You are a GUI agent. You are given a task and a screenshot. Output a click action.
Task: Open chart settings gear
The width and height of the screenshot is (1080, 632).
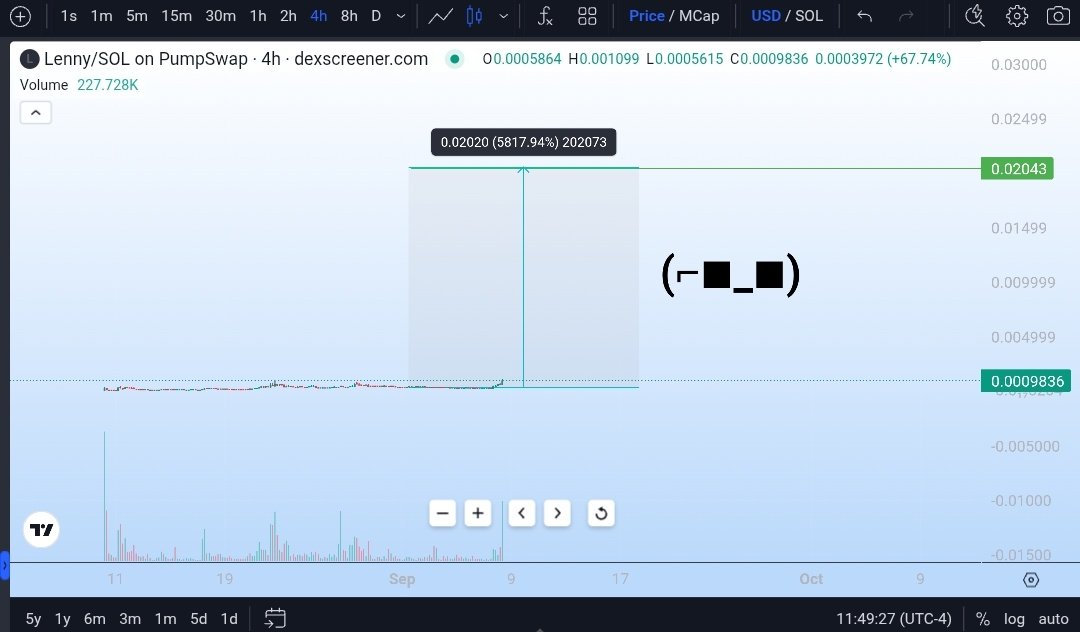coord(1017,16)
